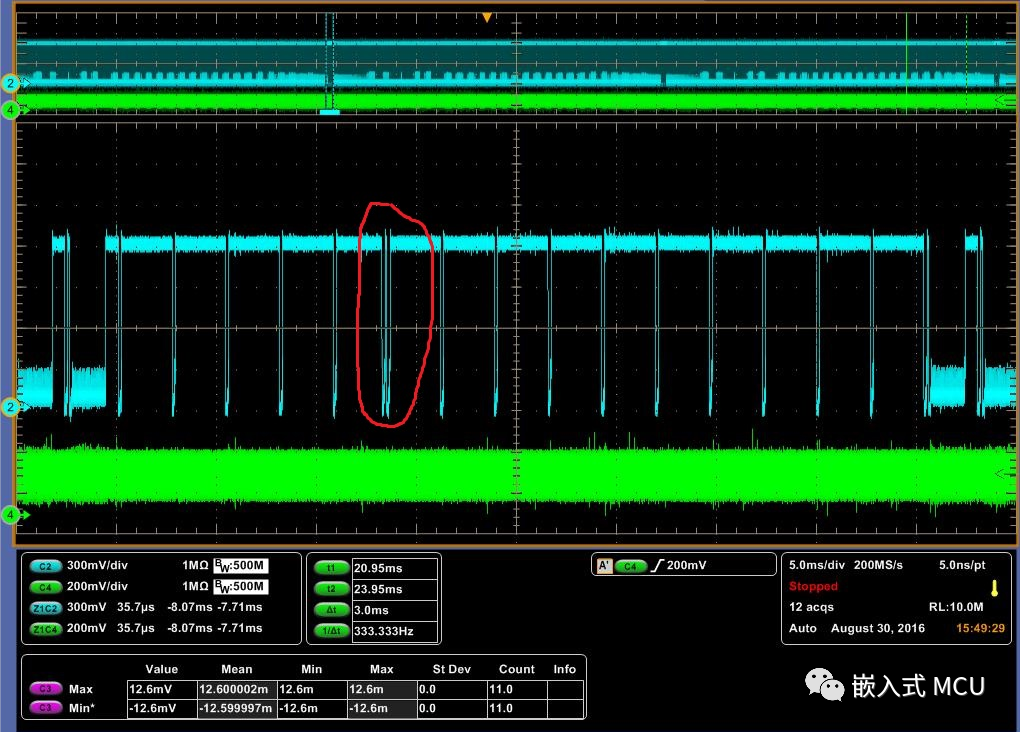Click the orange trigger position marker at top

click(x=487, y=17)
